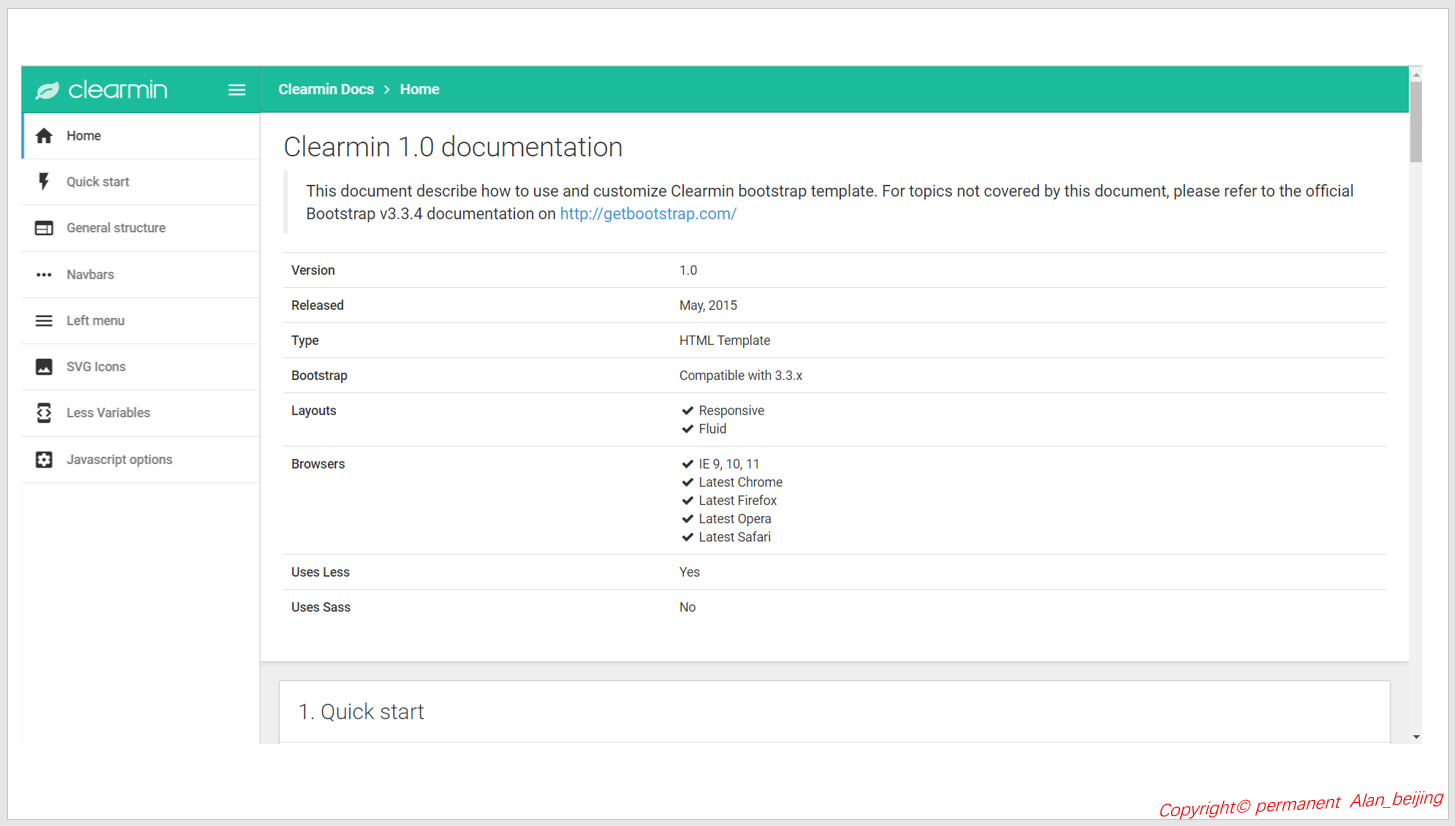
Task: Click the checkmark beside Latest Chrome
Action: click(x=688, y=482)
